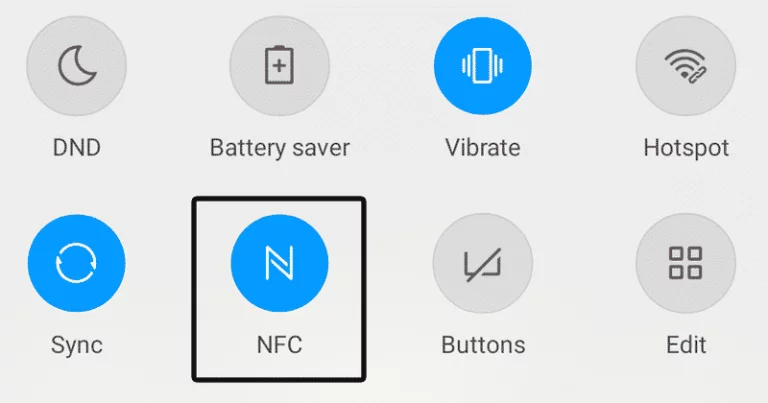Turn off Vibrate mode via its label
768x403 pixels.
pos(482,148)
